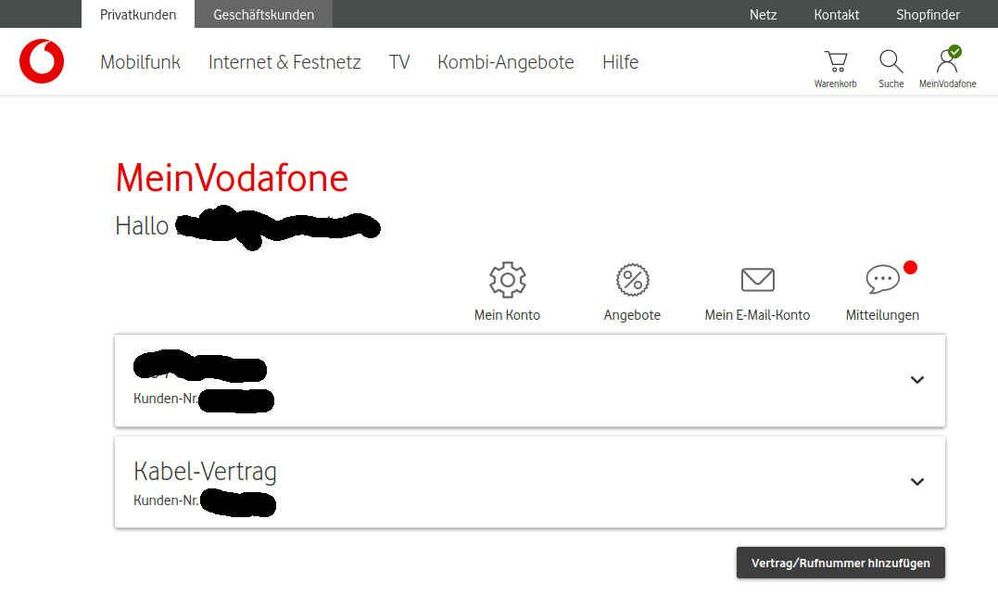Viewport: 998px width, 596px height.
Task: Open the Internet & Festnetz menu
Action: click(285, 62)
